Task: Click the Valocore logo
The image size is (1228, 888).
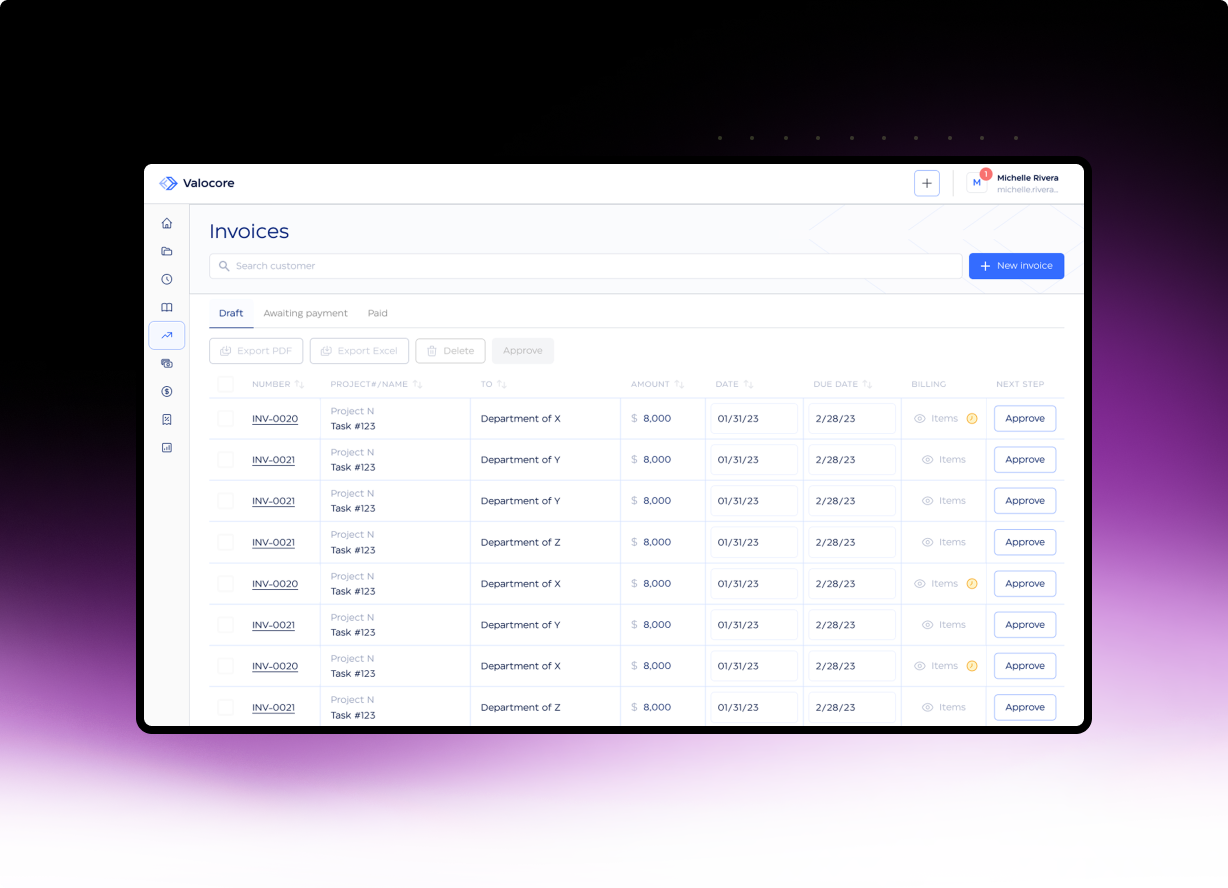Action: (197, 183)
